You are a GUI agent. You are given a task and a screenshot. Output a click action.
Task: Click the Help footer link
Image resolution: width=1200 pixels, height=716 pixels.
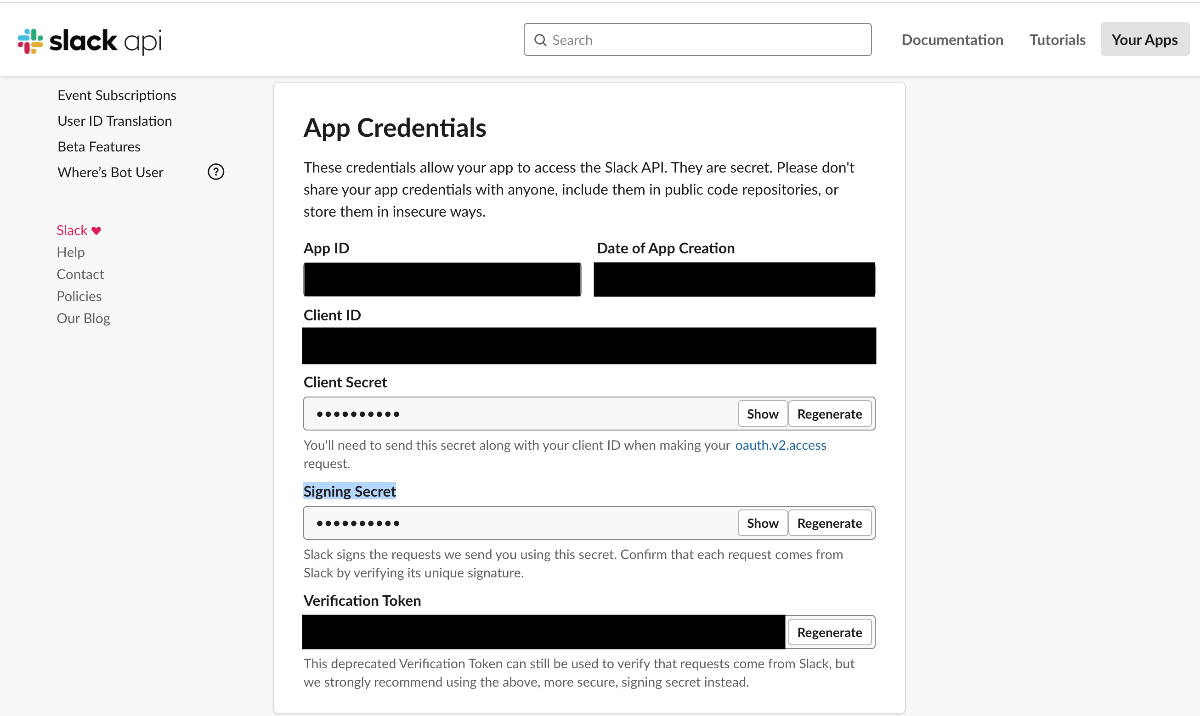[x=71, y=252]
